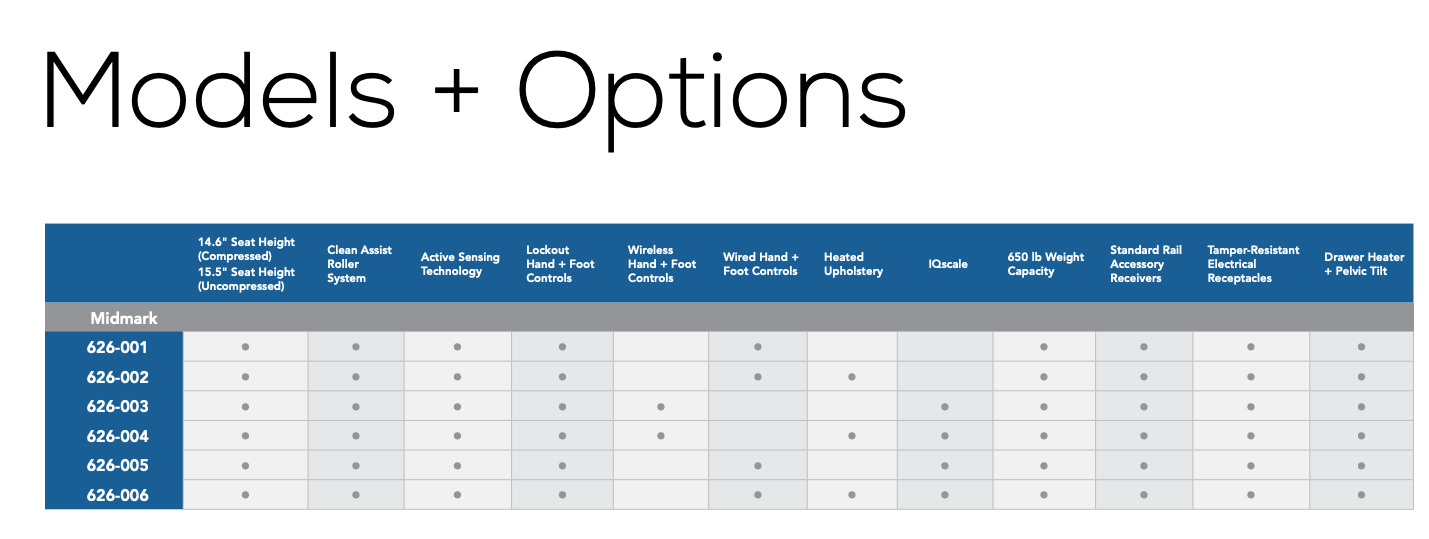Image resolution: width=1429 pixels, height=539 pixels.
Task: Click the Drawer Heater + Pelvic Tilt header
Action: 1363,264
